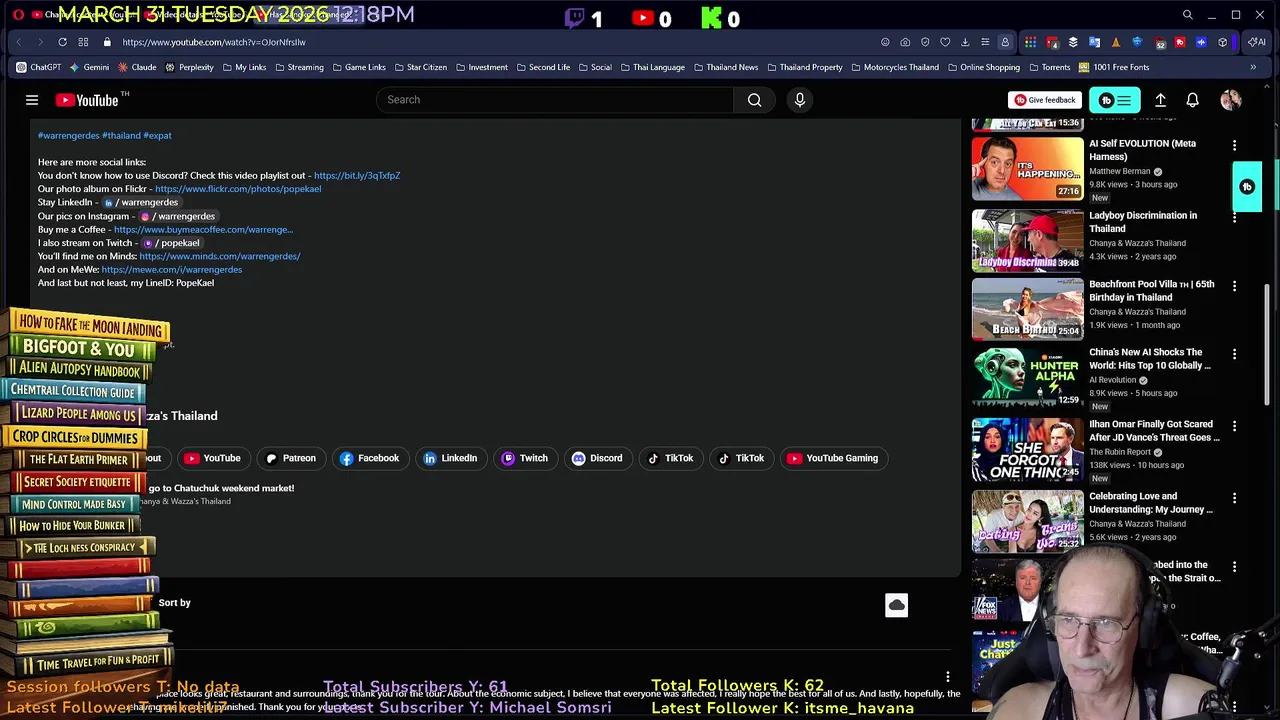Open options menu for Beachfront Pool Villa video
Viewport: 1280px width, 720px height.
coord(1234,287)
